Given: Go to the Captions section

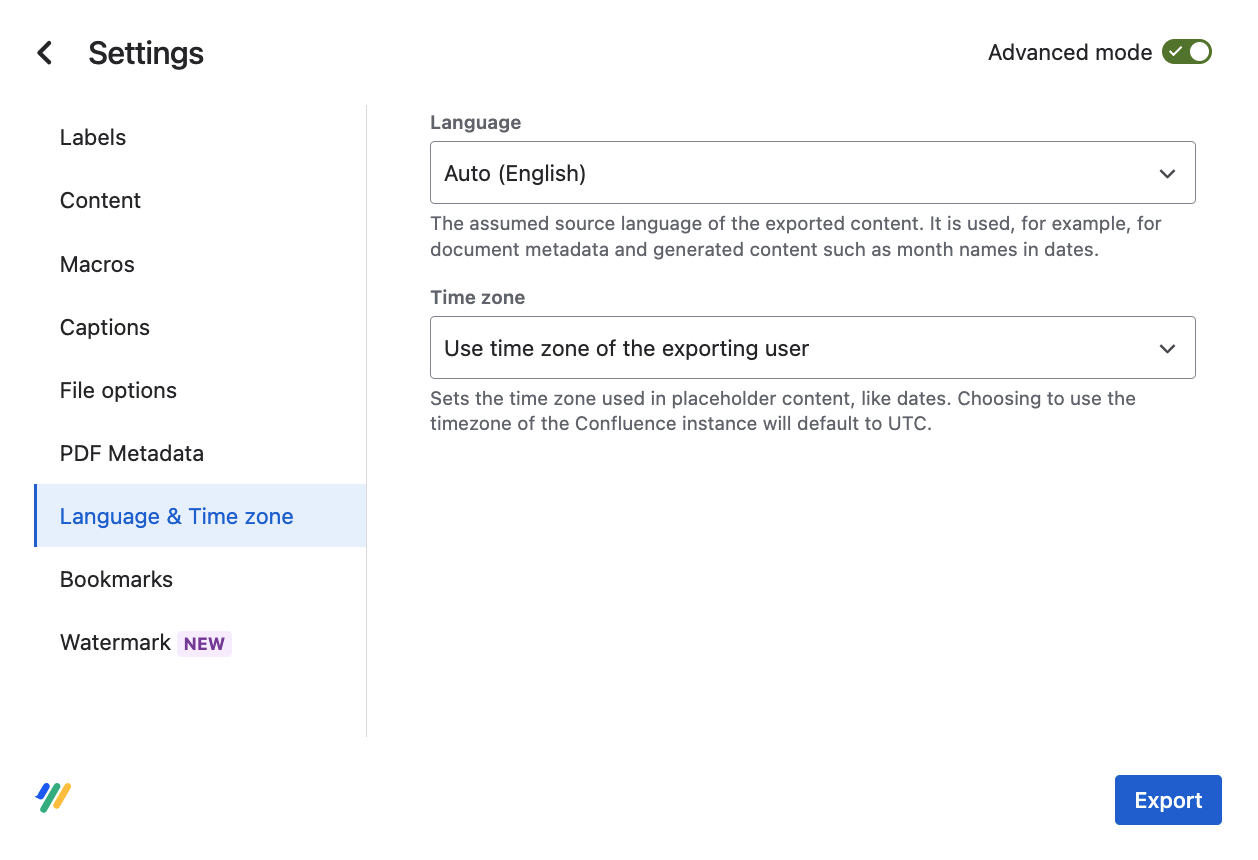Looking at the screenshot, I should 105,328.
